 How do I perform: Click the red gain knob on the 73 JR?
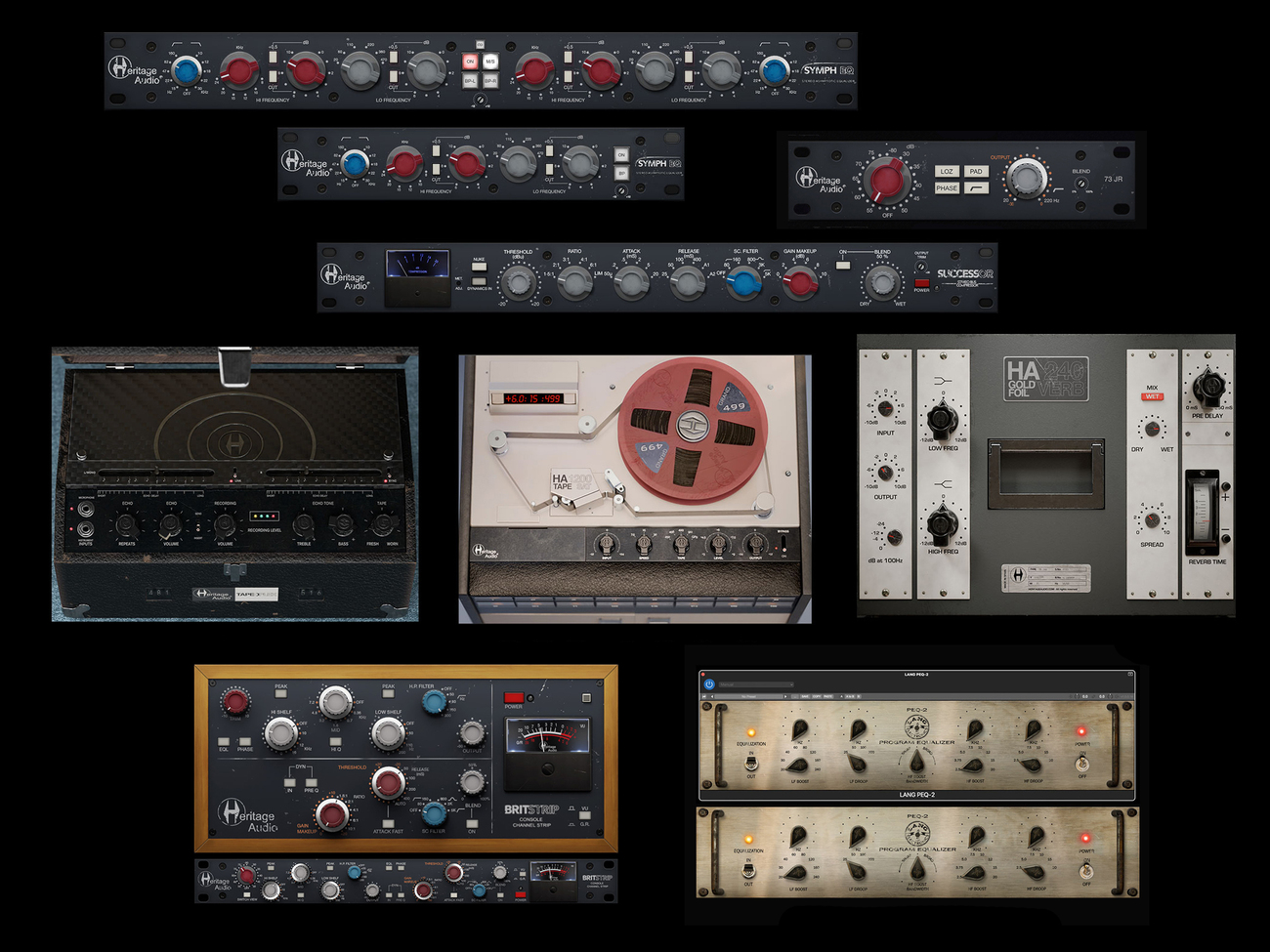pyautogui.click(x=887, y=181)
